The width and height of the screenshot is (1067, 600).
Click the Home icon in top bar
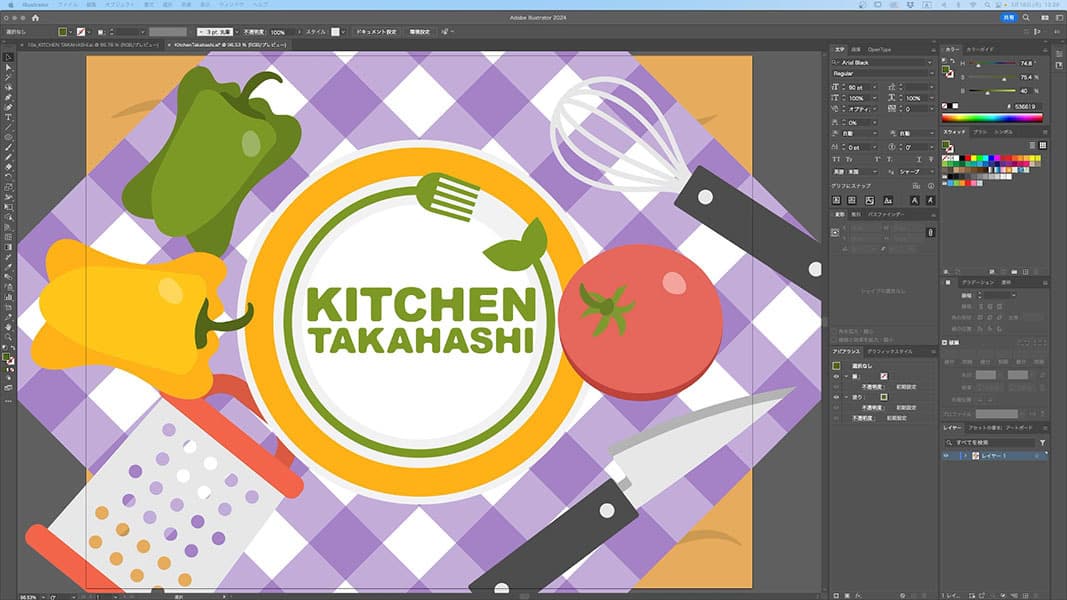point(35,17)
